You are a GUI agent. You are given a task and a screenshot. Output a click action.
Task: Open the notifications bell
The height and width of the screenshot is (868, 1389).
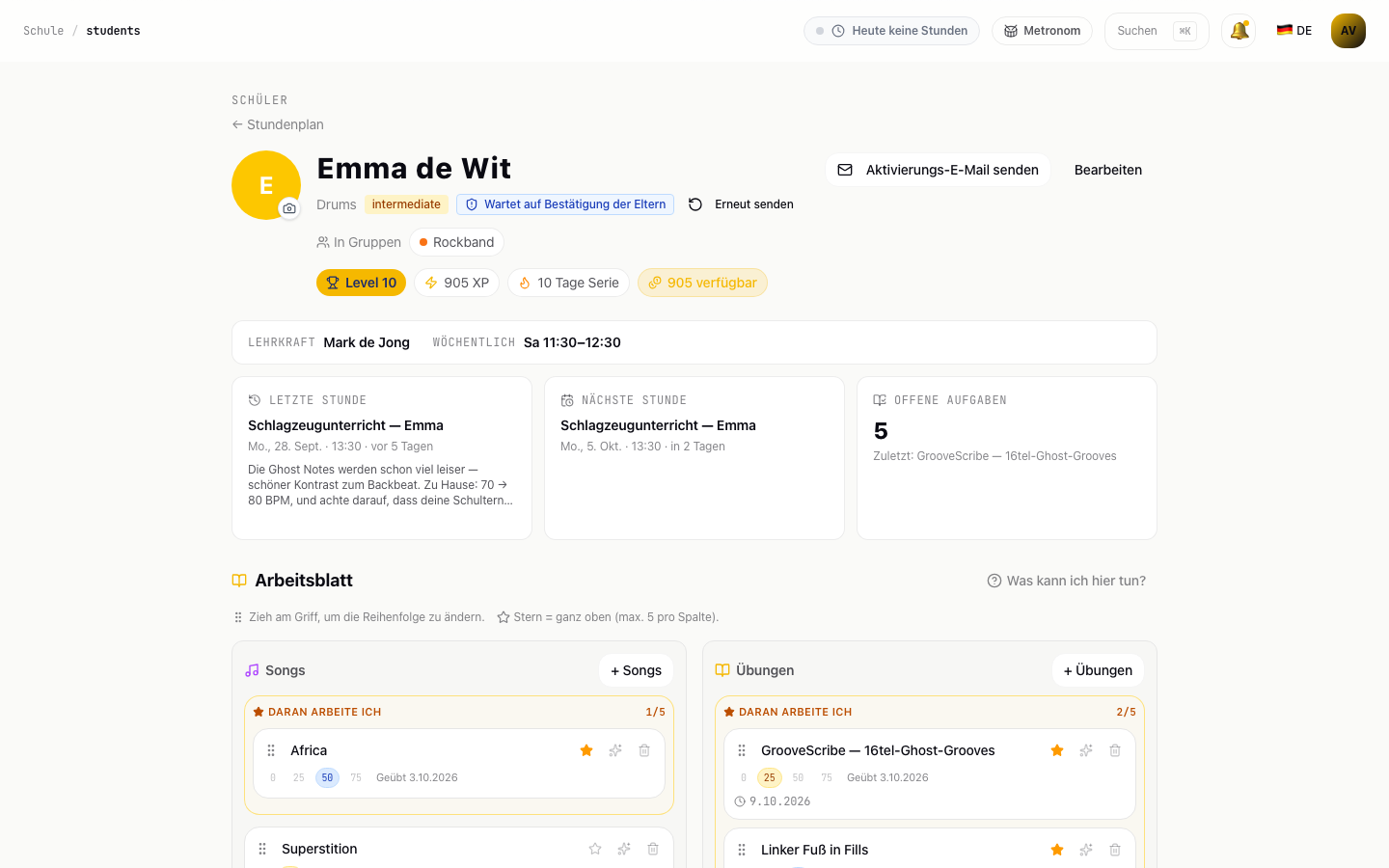(x=1239, y=31)
